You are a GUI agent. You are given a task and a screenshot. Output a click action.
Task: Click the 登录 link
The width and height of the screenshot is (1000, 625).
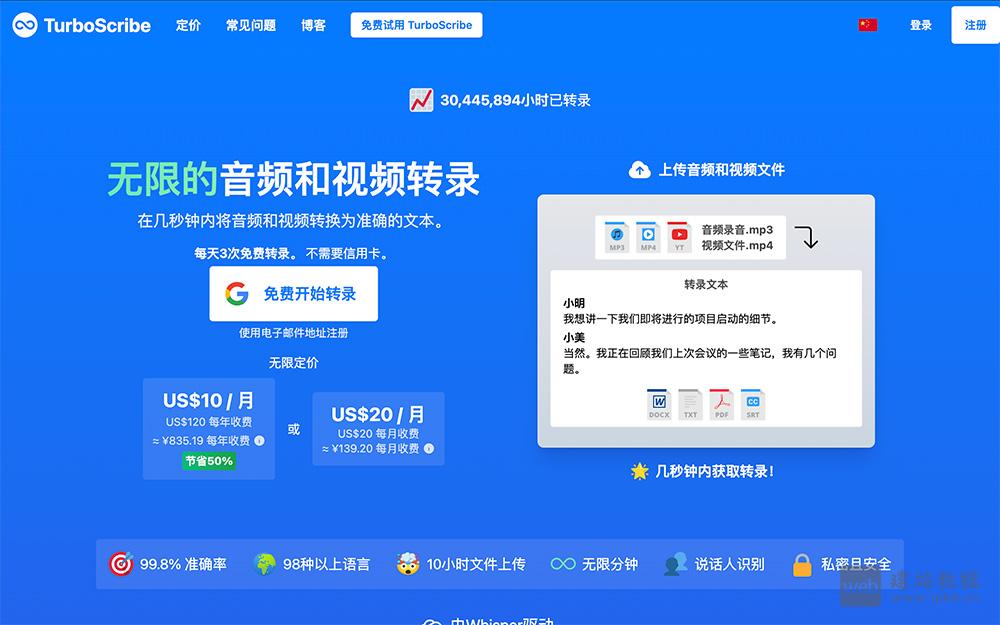tap(921, 25)
